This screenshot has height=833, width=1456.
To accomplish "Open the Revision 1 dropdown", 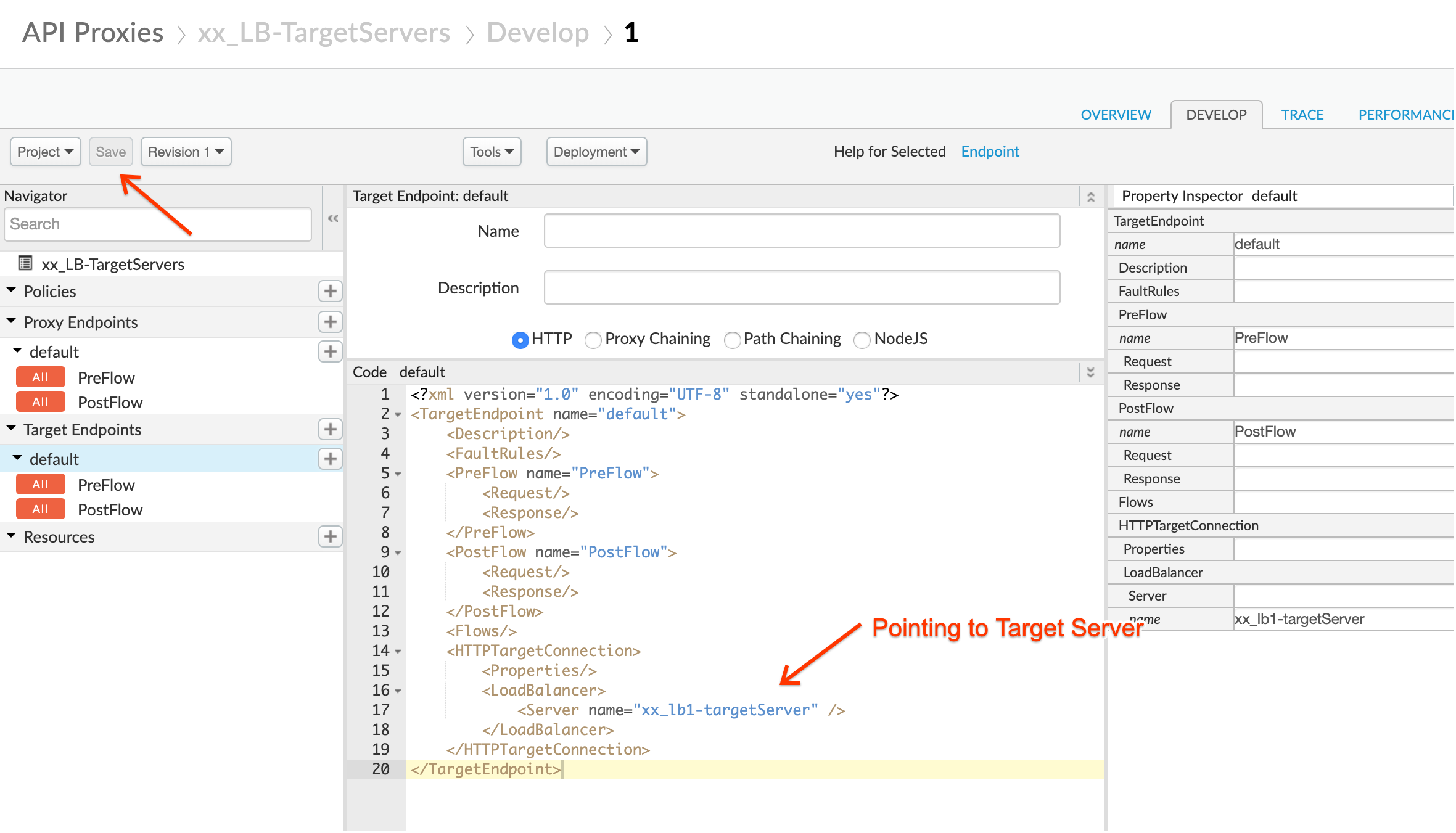I will (x=186, y=152).
